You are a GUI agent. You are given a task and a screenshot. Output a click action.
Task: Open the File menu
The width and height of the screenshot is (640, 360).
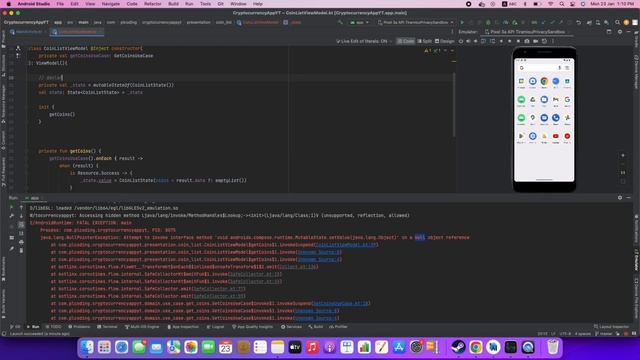click(x=60, y=4)
